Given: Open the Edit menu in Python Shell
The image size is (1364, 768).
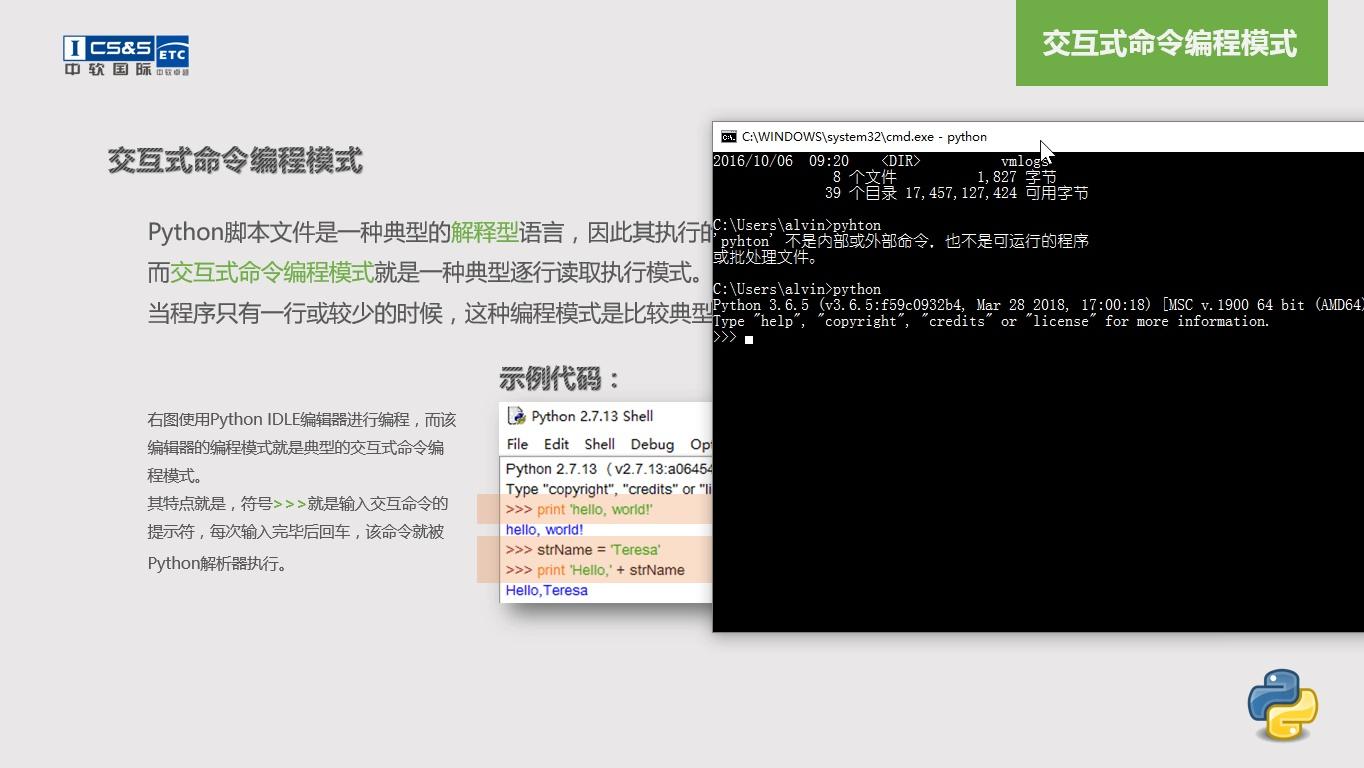Looking at the screenshot, I should [556, 444].
